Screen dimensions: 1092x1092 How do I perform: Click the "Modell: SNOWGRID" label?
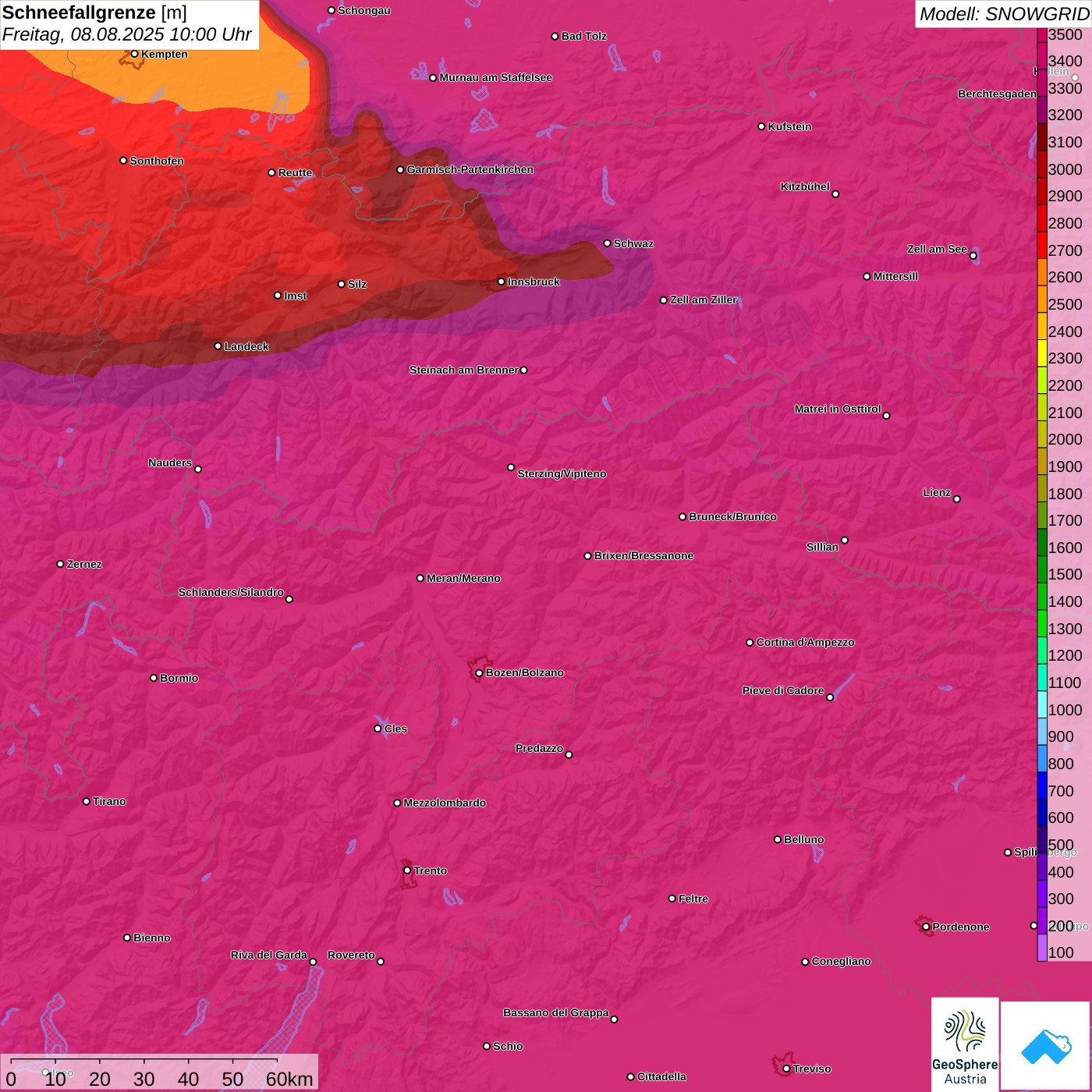pos(1004,14)
